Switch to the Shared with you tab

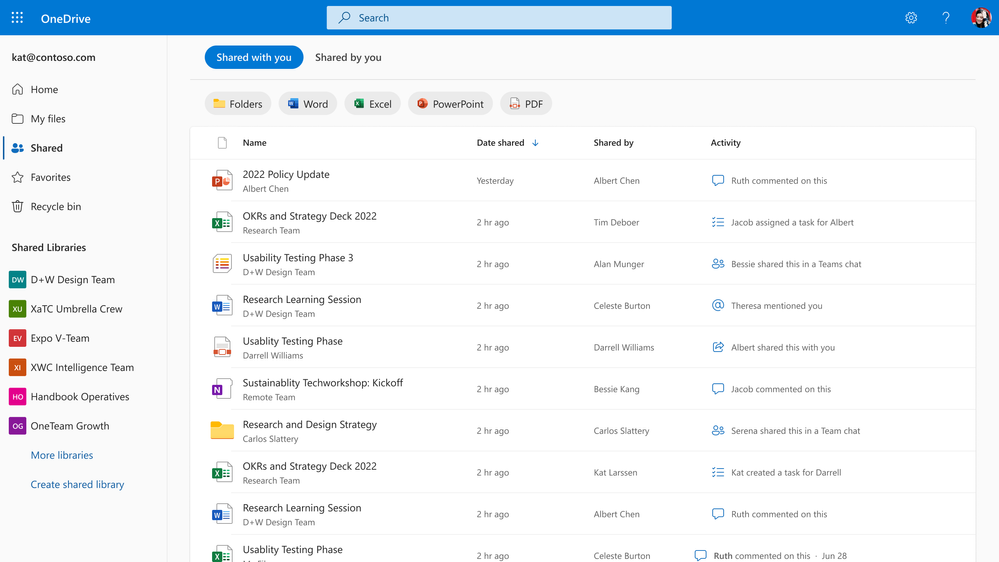(x=254, y=57)
